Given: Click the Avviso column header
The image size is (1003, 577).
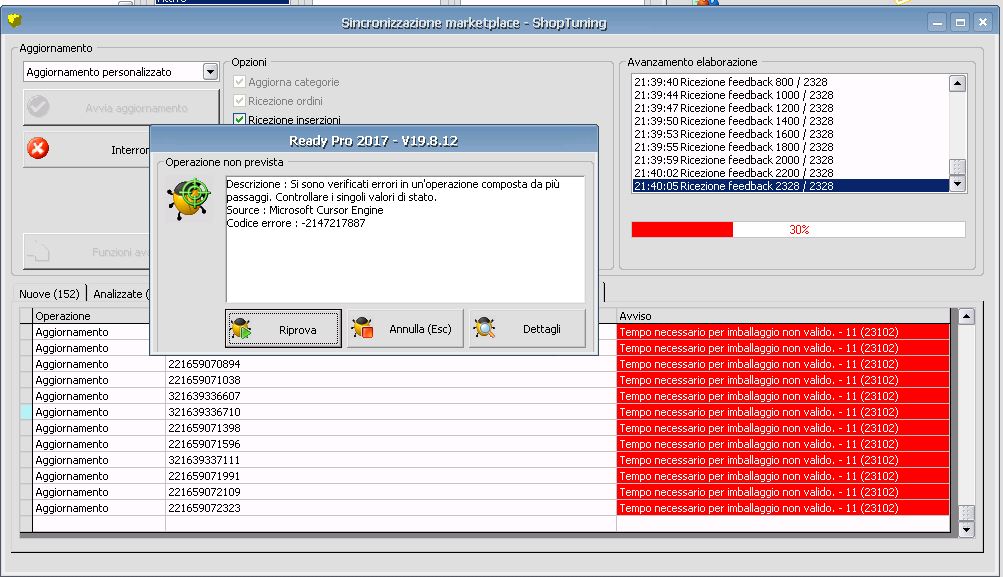Looking at the screenshot, I should [783, 316].
